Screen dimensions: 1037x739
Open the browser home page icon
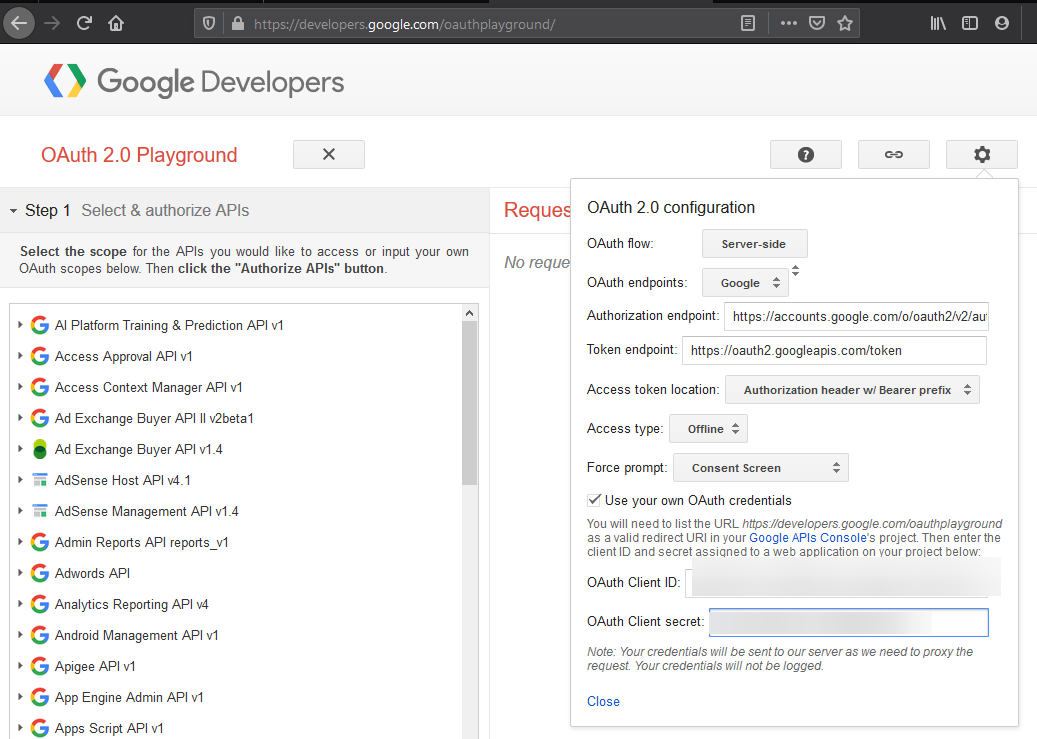coord(116,24)
